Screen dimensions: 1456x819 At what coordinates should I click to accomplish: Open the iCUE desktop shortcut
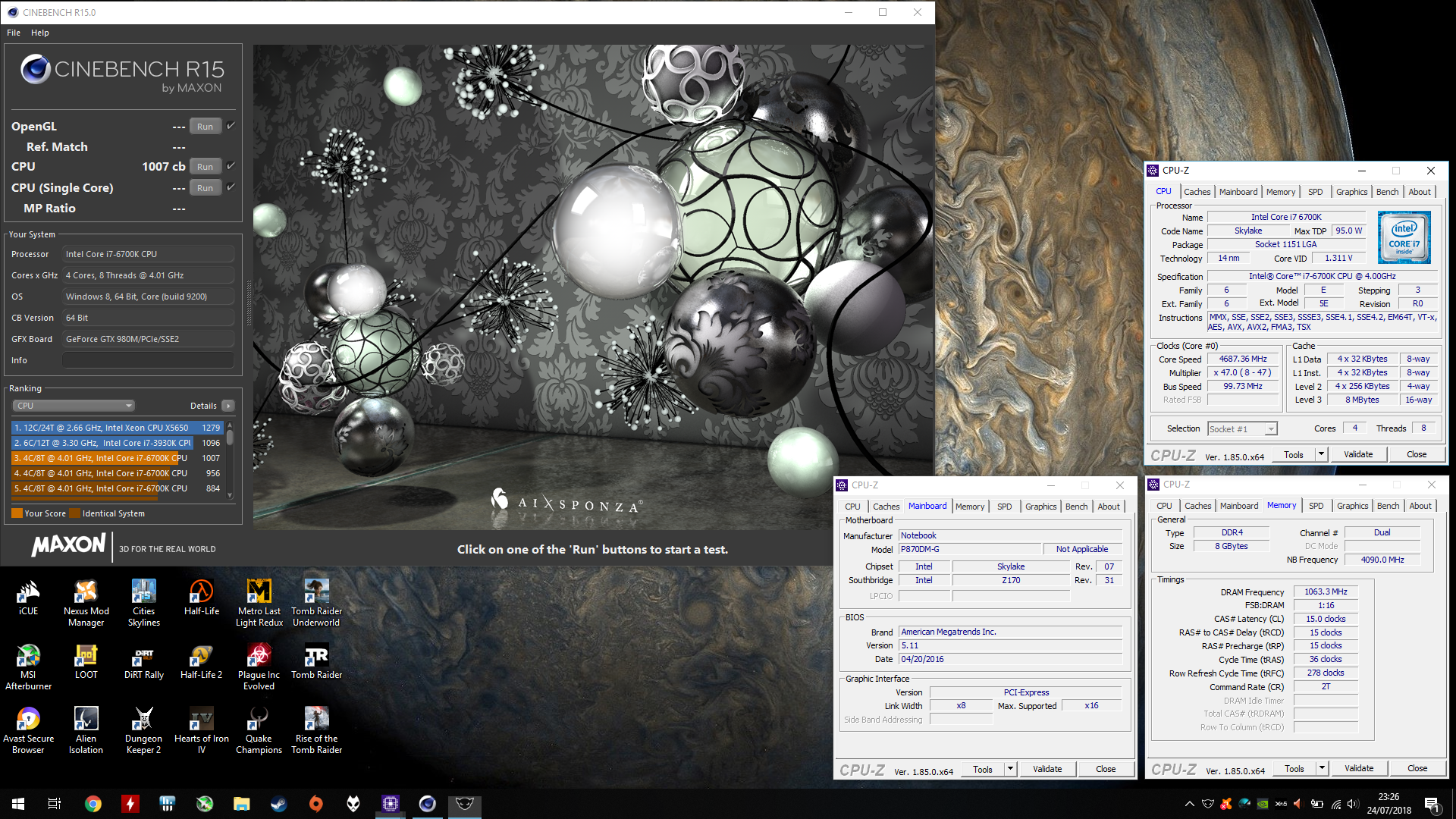[x=28, y=598]
